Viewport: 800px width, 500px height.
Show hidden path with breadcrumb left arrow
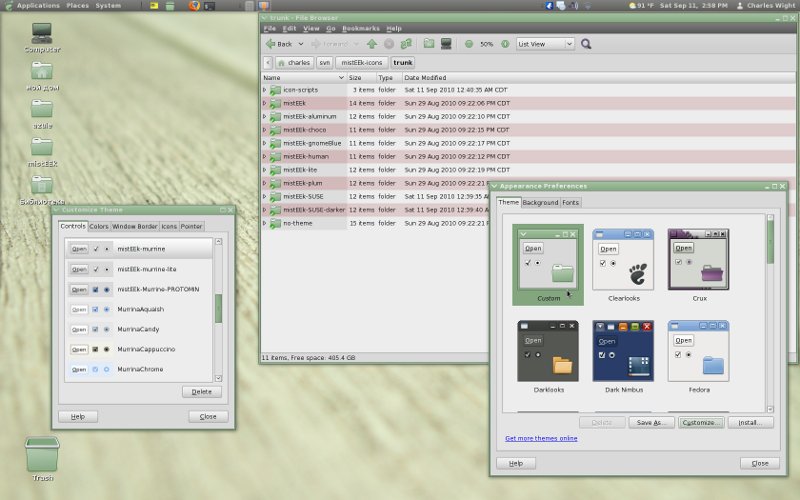click(268, 63)
